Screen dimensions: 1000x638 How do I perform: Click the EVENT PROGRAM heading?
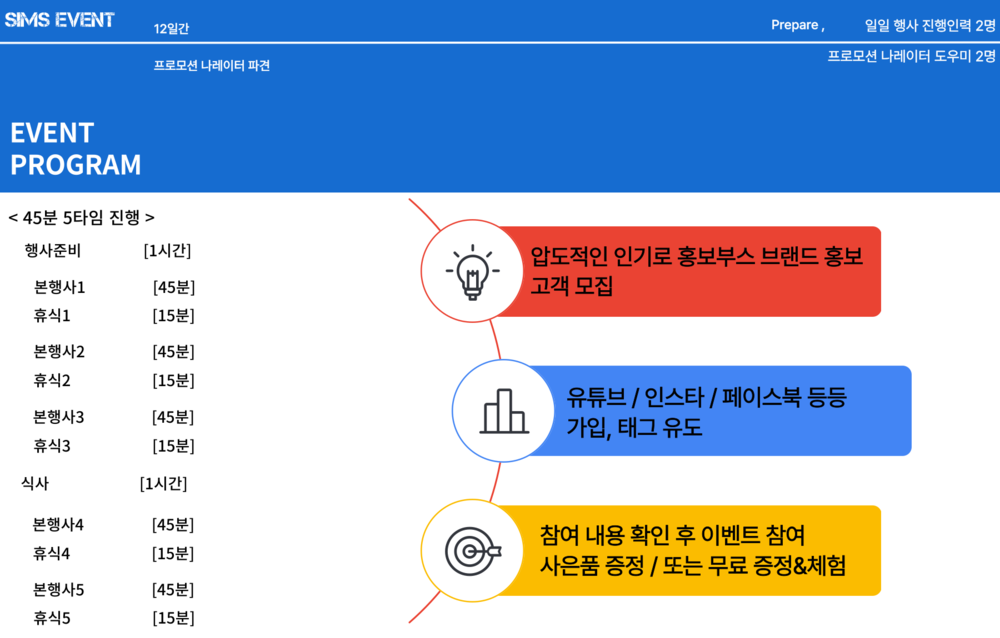click(76, 149)
